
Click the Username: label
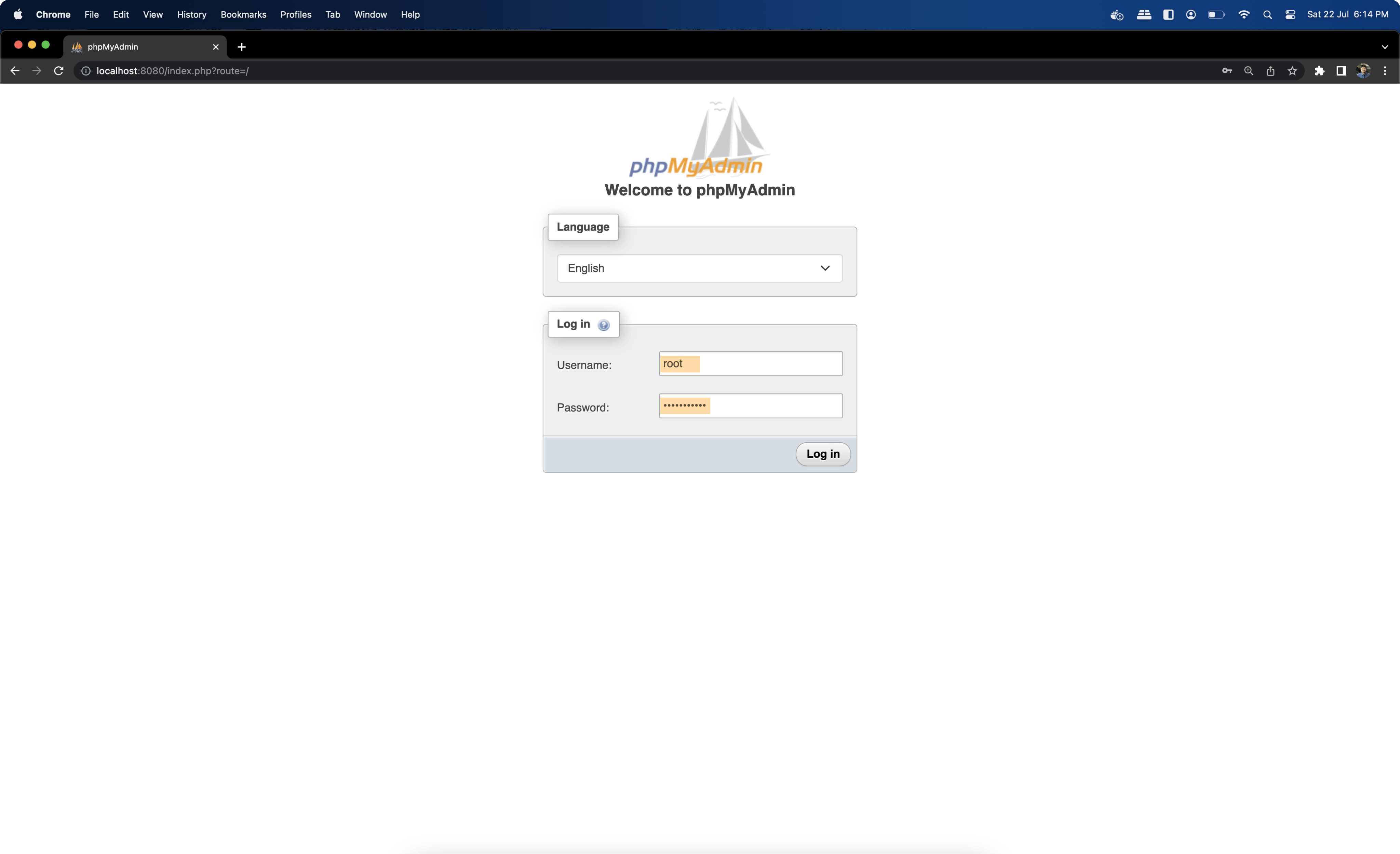pos(584,365)
